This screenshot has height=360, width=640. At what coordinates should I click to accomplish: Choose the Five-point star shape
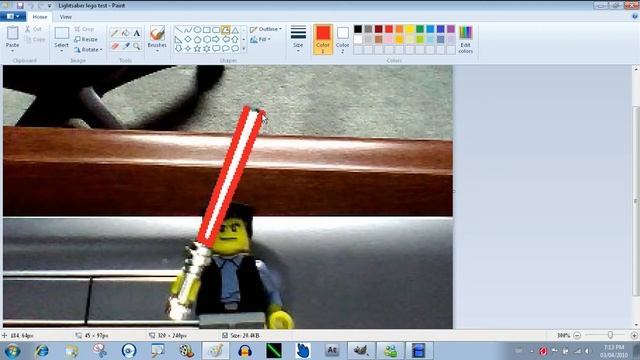coord(197,49)
